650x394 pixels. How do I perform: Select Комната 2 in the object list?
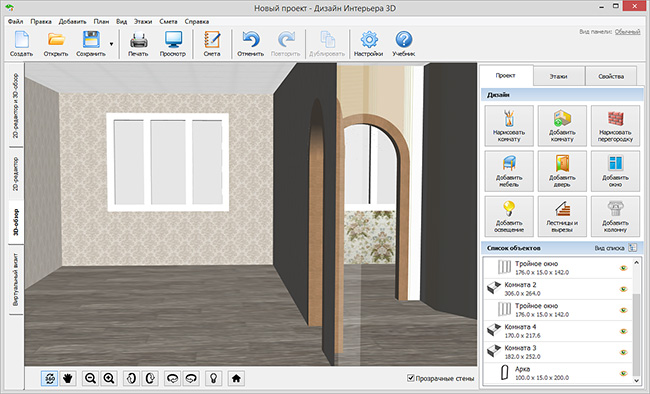[x=558, y=289]
